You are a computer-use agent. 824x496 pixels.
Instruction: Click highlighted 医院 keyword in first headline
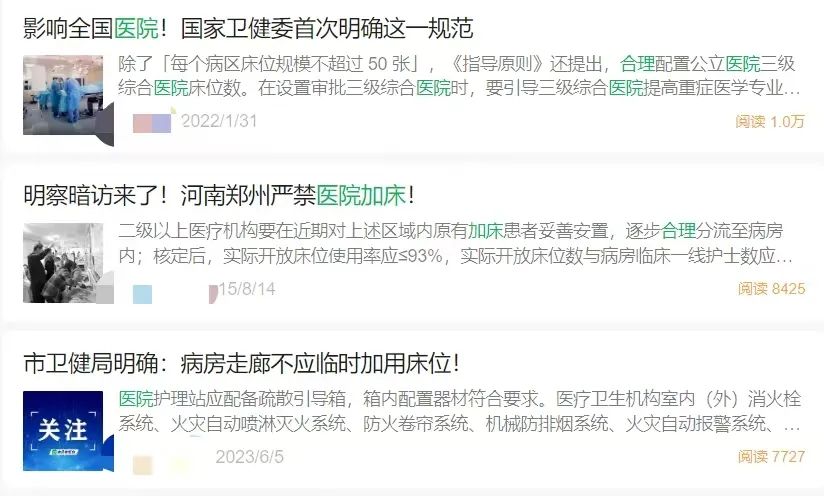pos(136,28)
